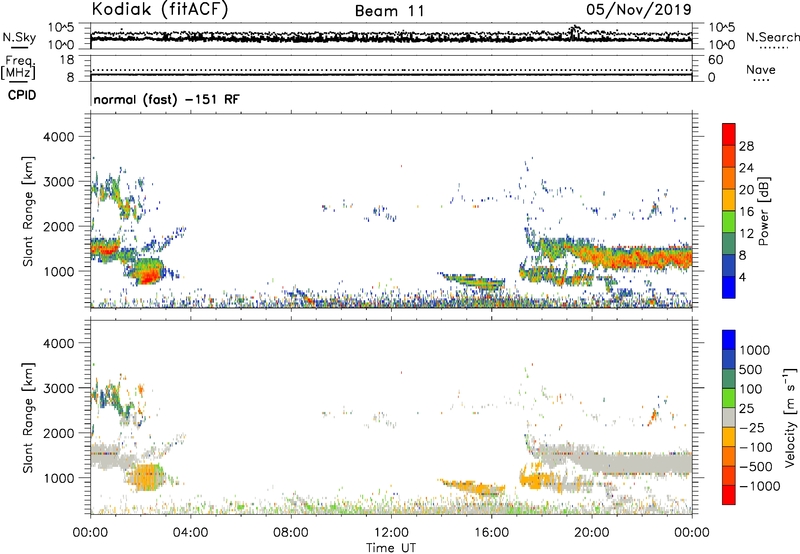Click the orange echo band near 15:00 in velocity panel
The width and height of the screenshot is (800, 554).
coord(472,486)
